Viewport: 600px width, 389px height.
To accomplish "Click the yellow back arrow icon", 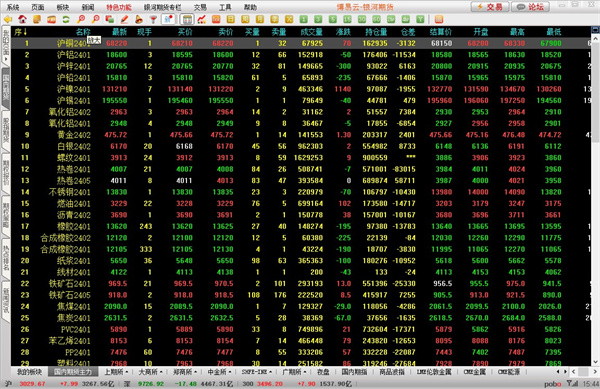I will (8, 19).
